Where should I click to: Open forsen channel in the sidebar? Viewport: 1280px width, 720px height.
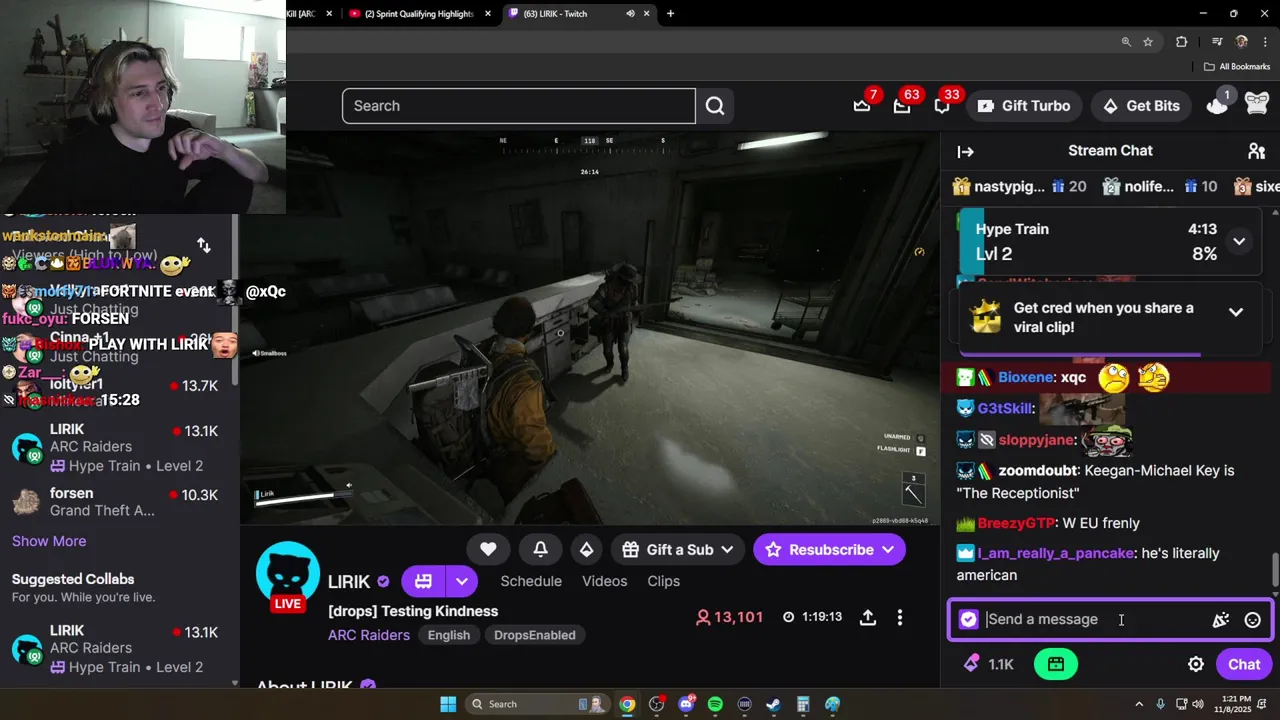(x=120, y=502)
